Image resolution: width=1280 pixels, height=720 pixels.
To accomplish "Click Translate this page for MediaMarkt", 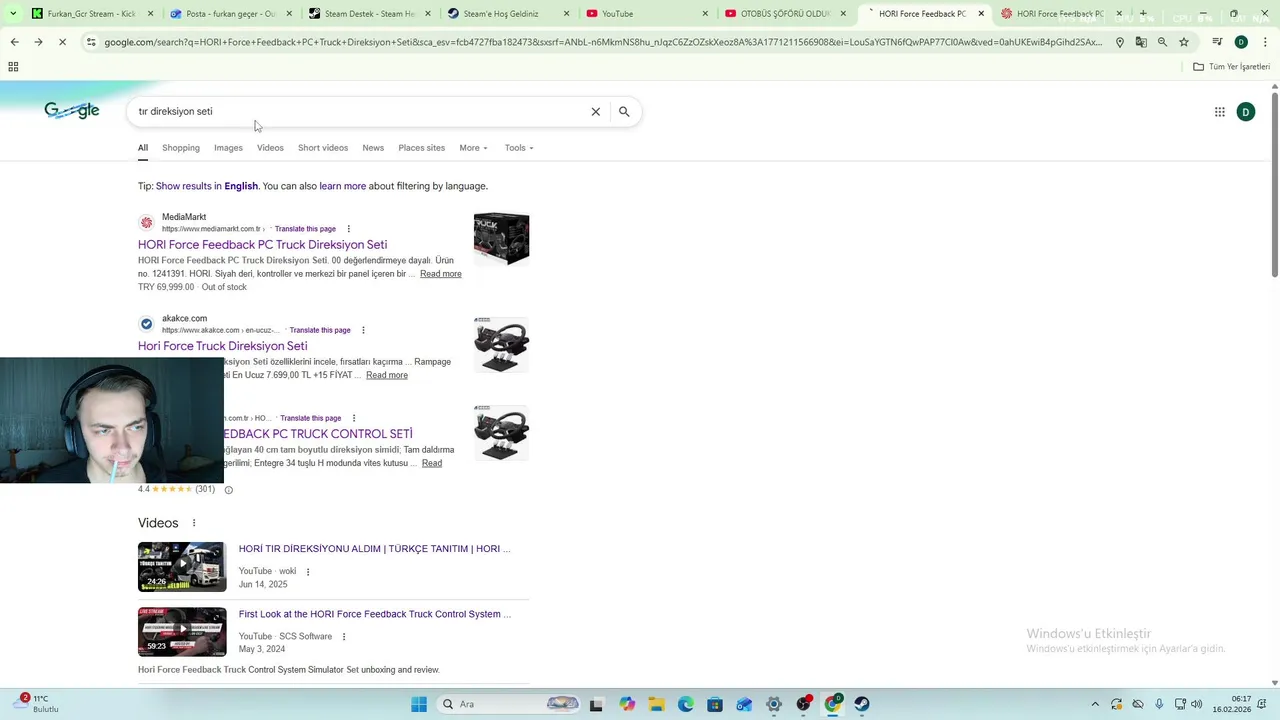I will [305, 229].
